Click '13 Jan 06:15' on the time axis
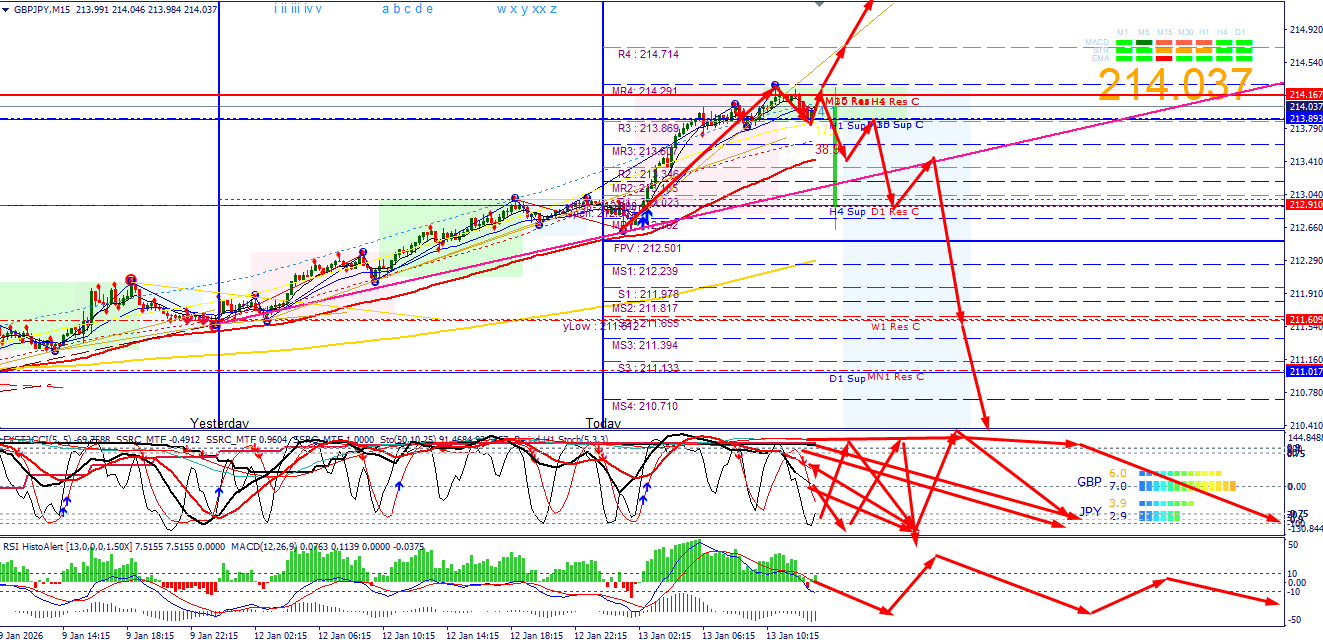 coord(728,635)
